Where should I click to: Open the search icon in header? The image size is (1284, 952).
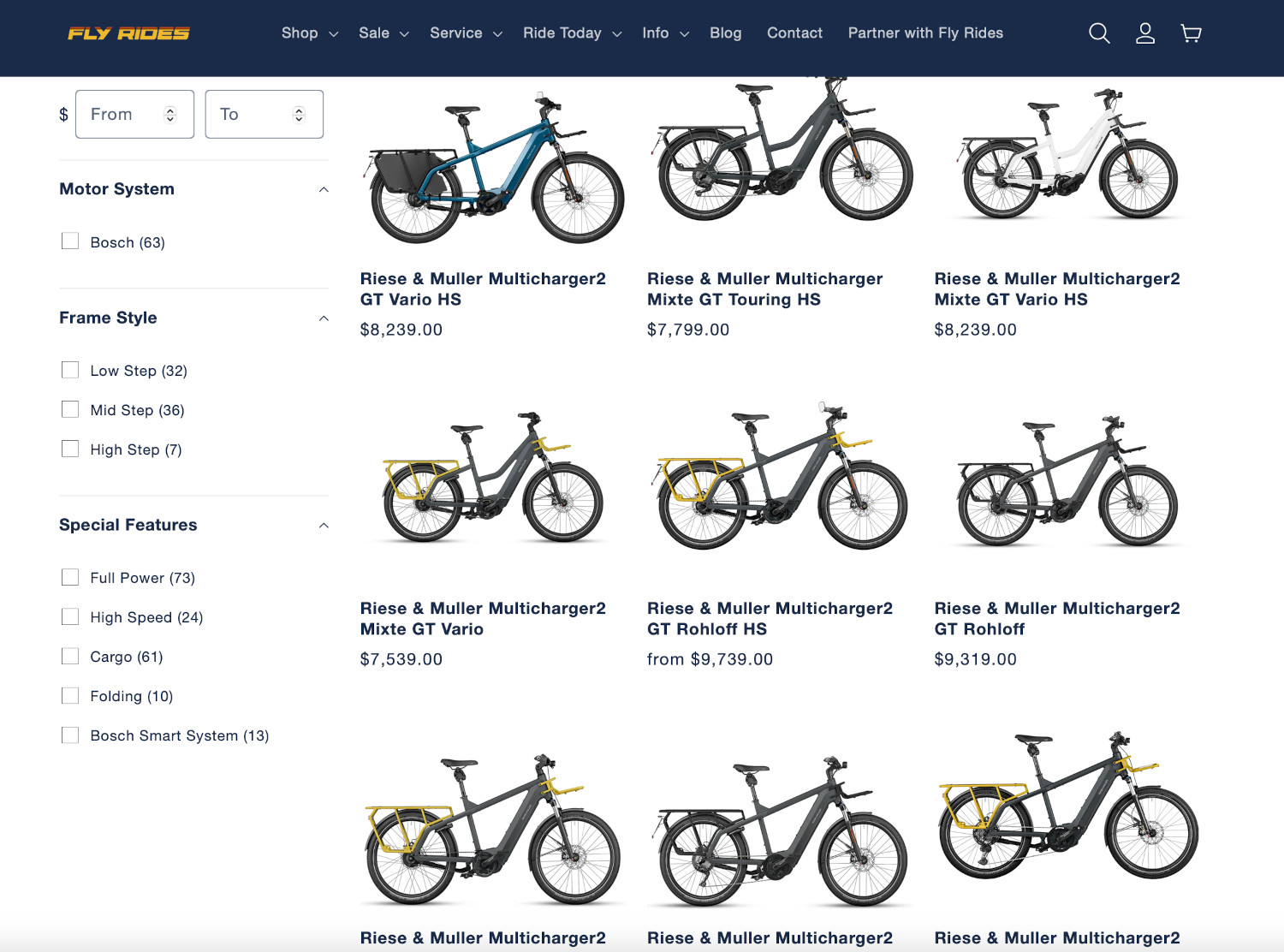[x=1099, y=33]
